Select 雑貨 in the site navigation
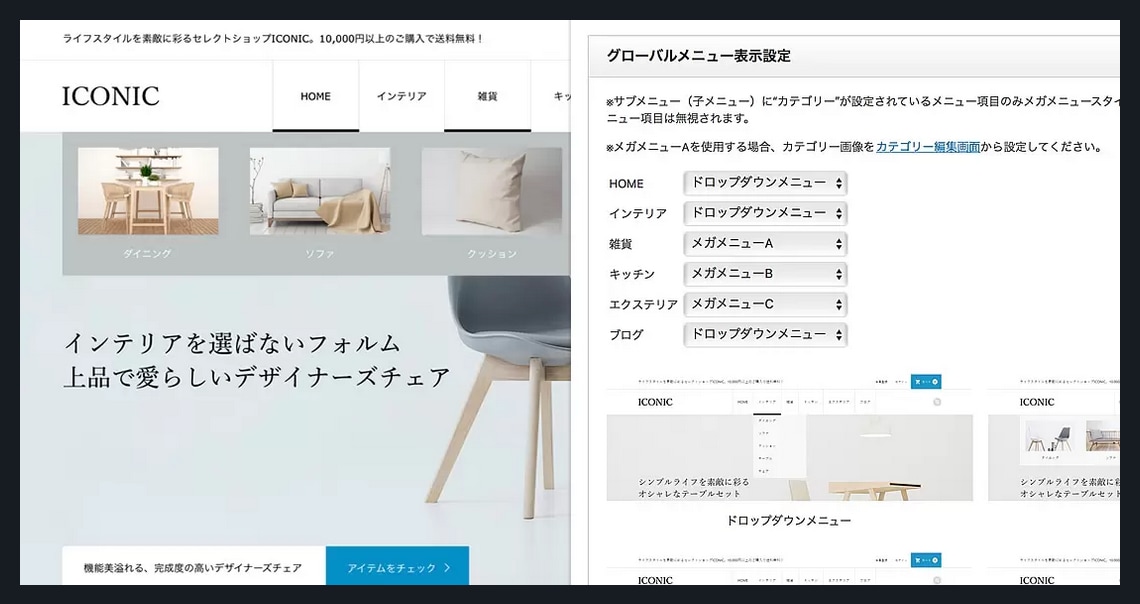 click(x=487, y=96)
